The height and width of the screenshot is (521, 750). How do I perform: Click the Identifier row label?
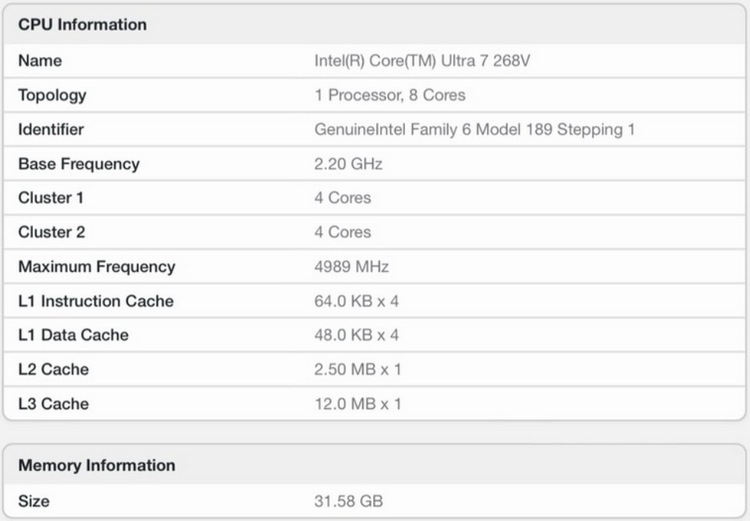click(x=51, y=130)
